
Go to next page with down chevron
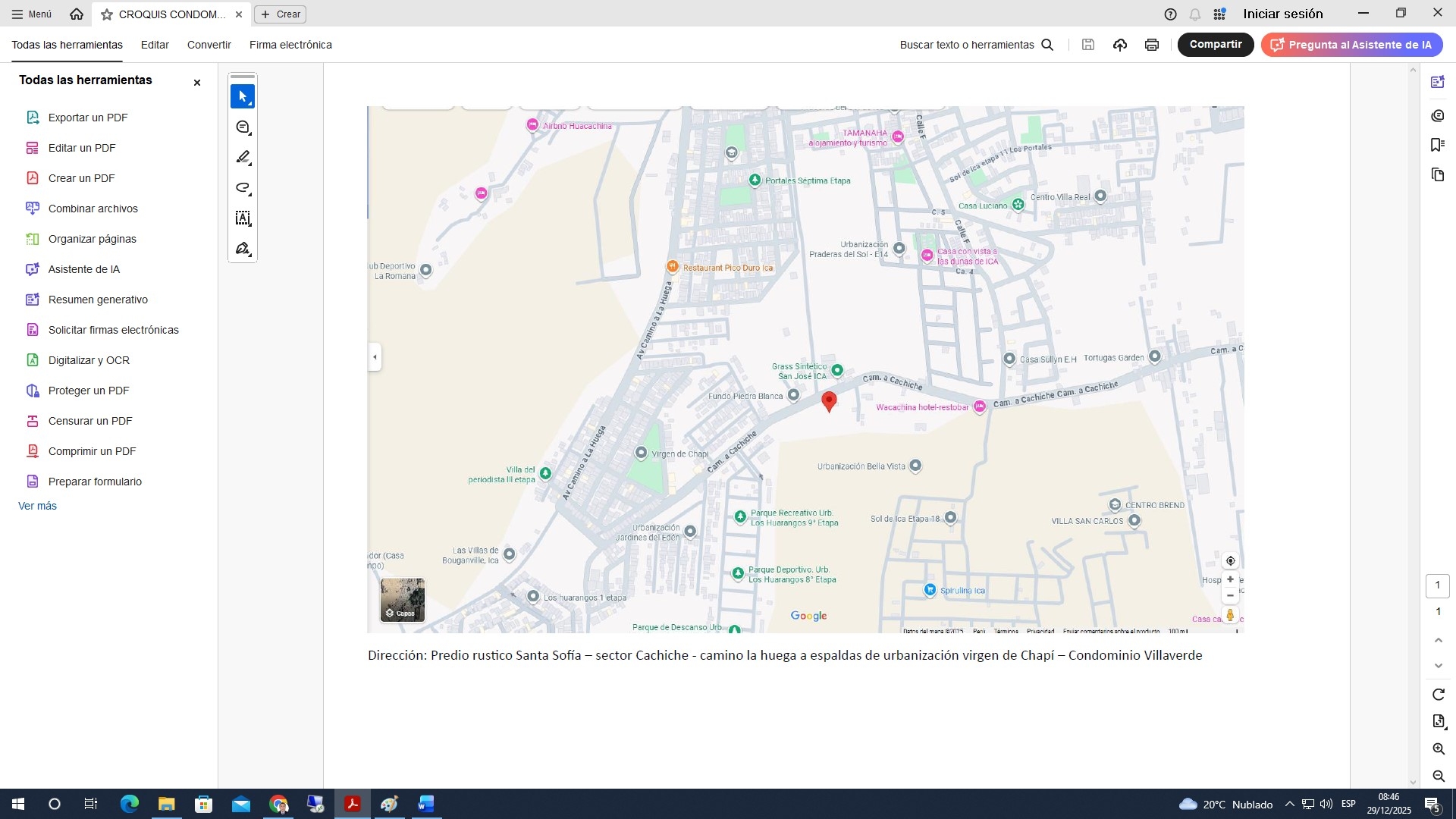(x=1439, y=666)
